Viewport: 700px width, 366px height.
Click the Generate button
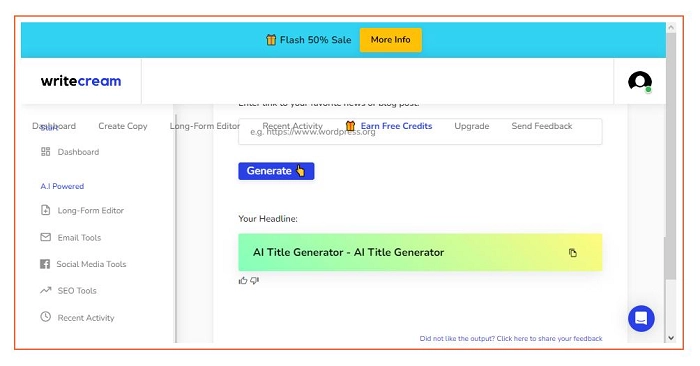click(x=276, y=171)
